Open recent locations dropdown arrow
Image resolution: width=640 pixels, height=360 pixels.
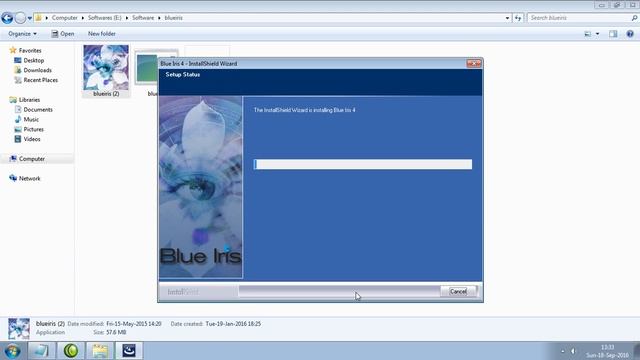pyautogui.click(x=29, y=18)
